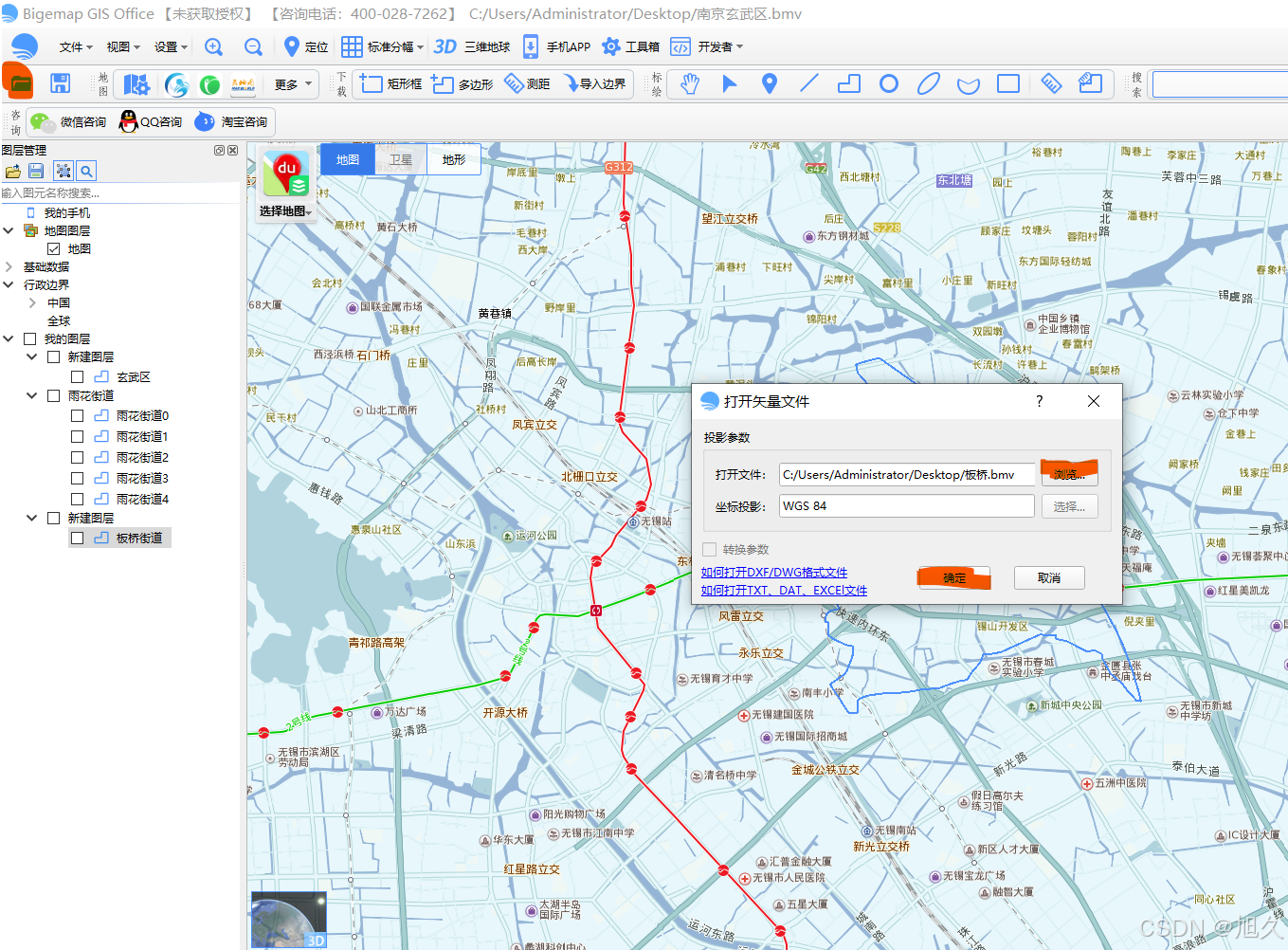The width and height of the screenshot is (1288, 950).
Task: Select the hand pan tool
Action: click(x=690, y=83)
